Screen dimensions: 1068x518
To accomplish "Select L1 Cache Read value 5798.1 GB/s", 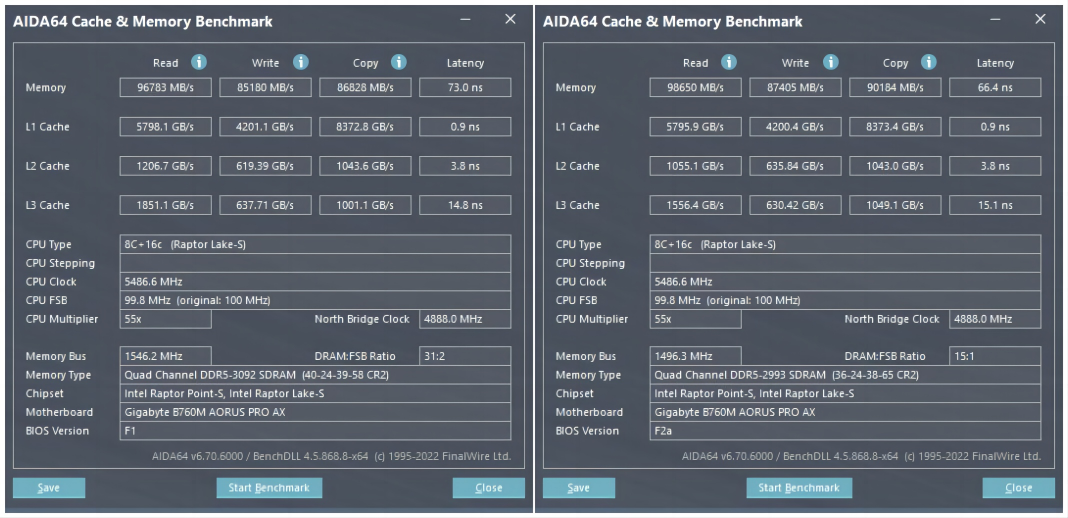I will tap(166, 127).
